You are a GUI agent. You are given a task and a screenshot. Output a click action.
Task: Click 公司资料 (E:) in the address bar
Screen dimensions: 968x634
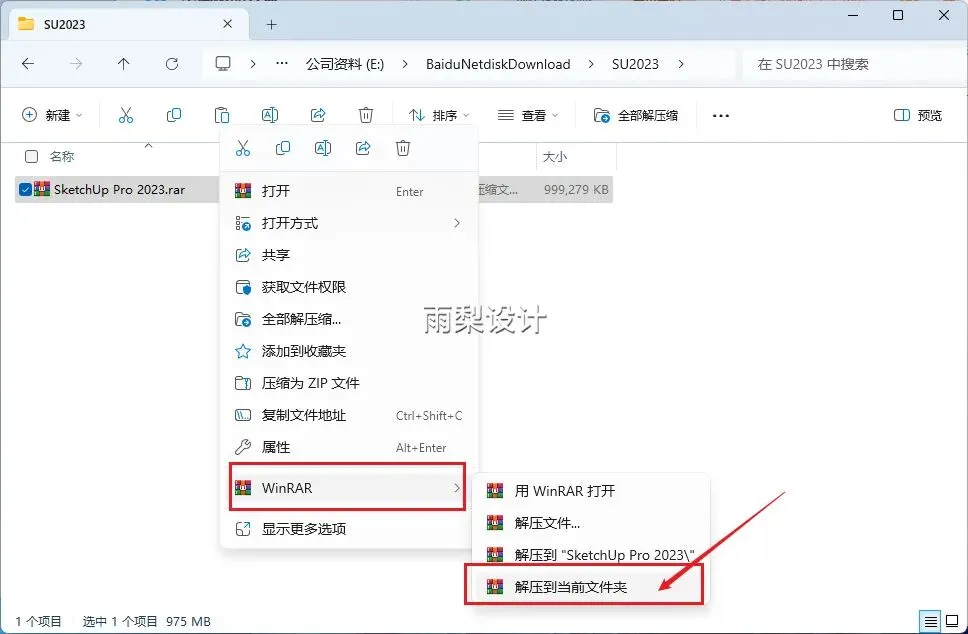pyautogui.click(x=344, y=64)
